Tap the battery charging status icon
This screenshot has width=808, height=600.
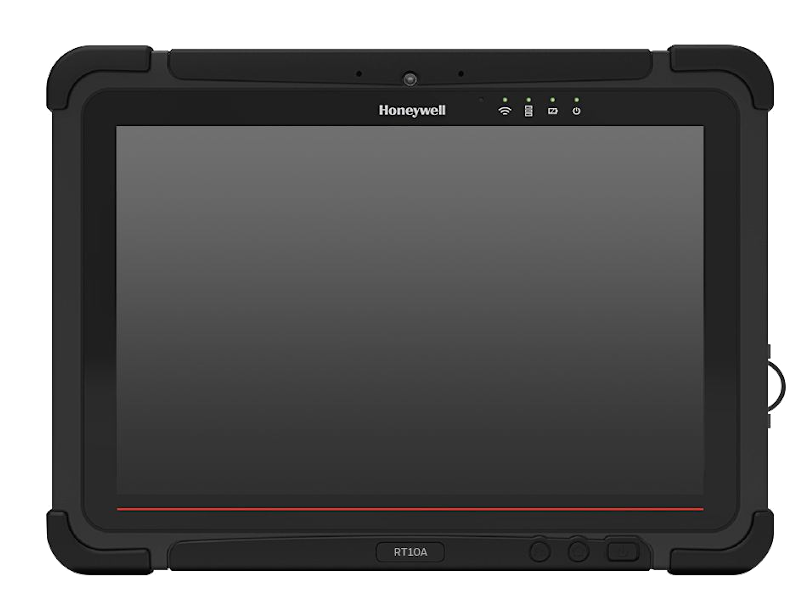[x=552, y=111]
